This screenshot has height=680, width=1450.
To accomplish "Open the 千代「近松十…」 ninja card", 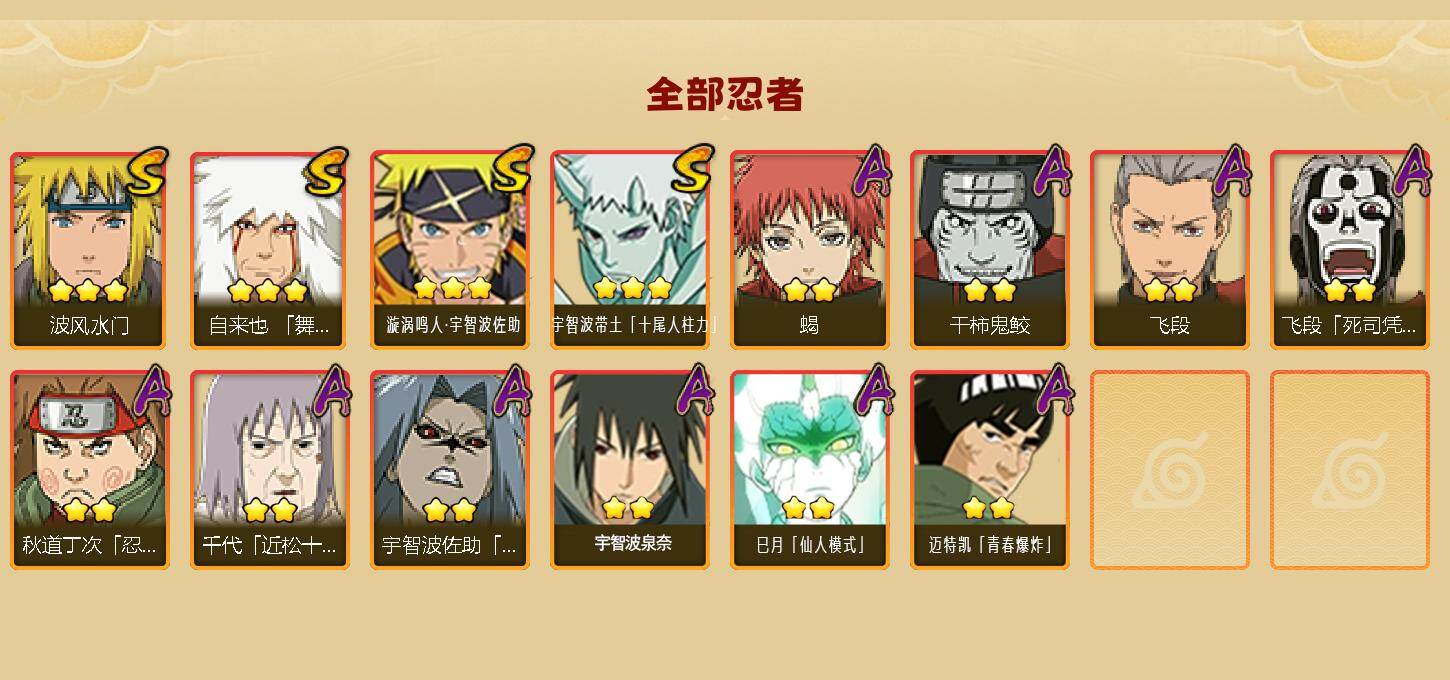I will (269, 470).
